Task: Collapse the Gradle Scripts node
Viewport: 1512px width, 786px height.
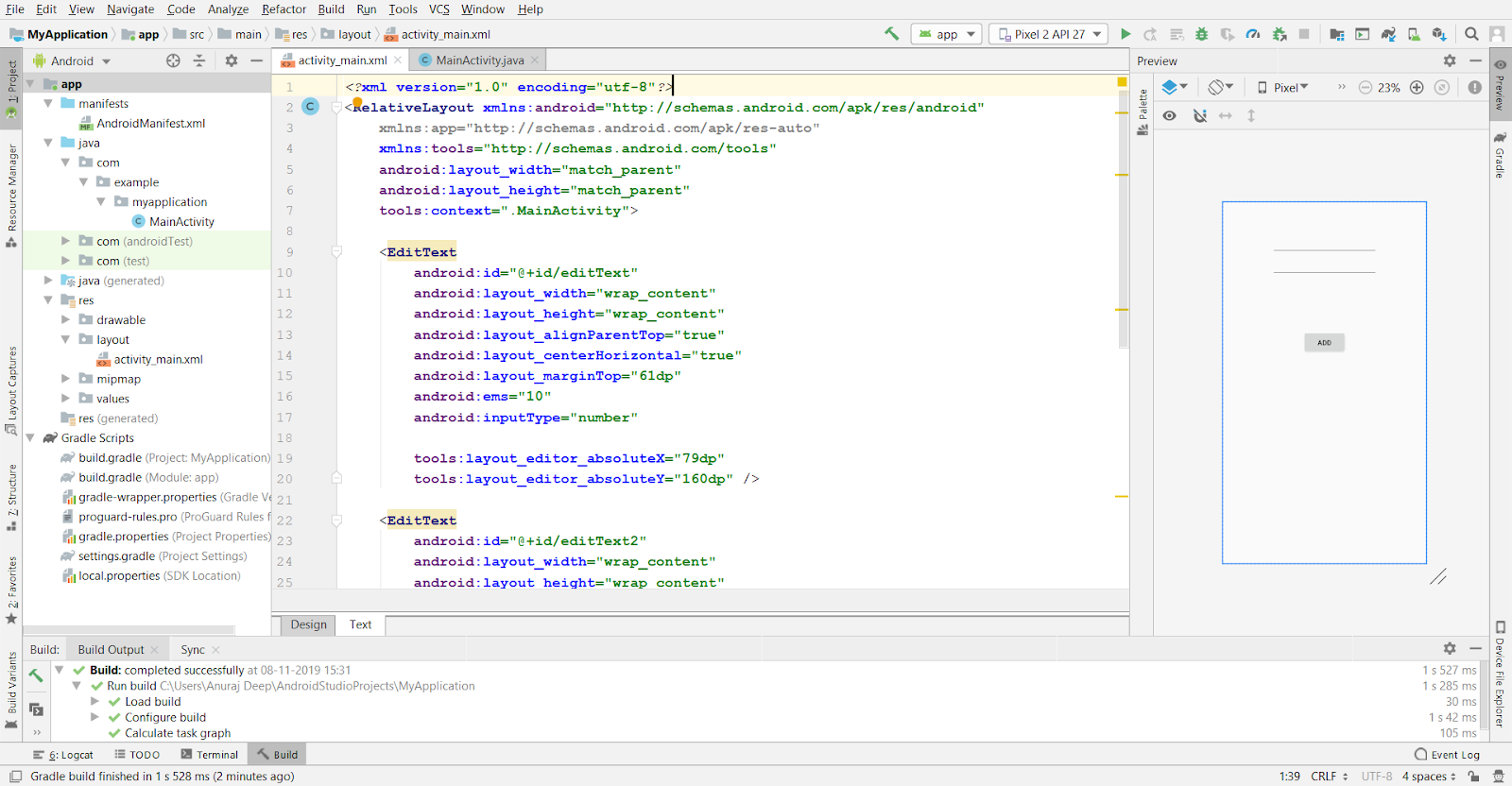Action: click(x=30, y=437)
